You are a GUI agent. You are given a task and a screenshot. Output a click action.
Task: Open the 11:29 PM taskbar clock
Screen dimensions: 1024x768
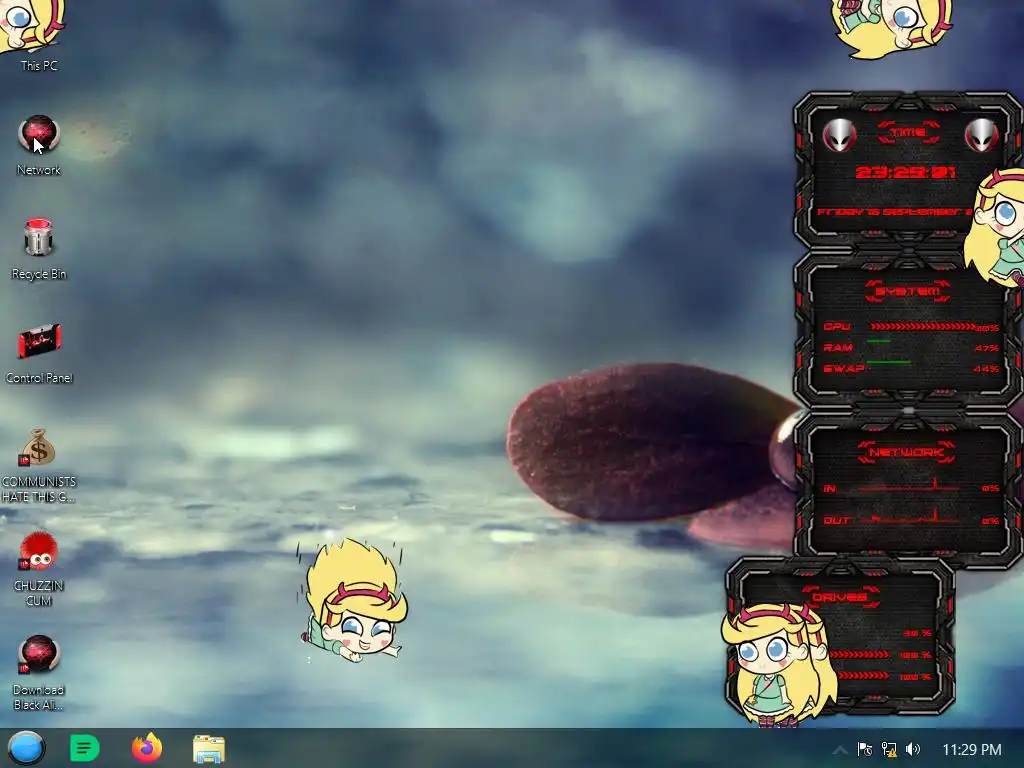pos(972,750)
